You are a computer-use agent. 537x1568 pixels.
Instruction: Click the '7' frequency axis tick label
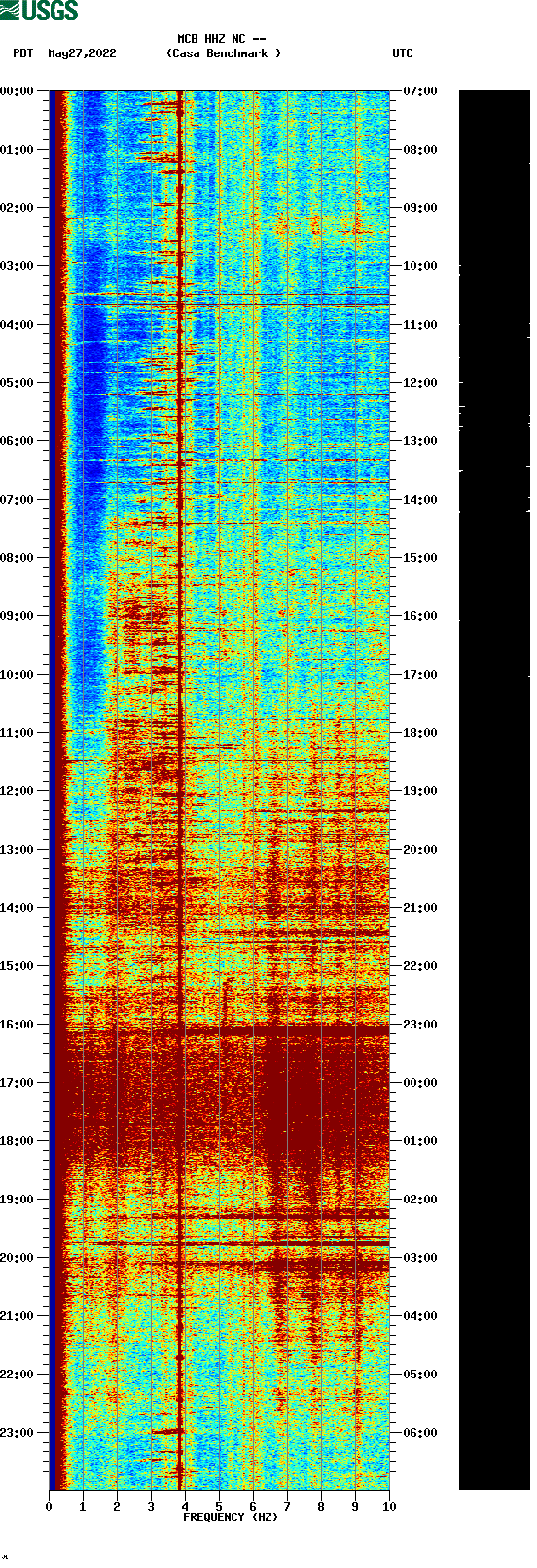coord(287,1507)
